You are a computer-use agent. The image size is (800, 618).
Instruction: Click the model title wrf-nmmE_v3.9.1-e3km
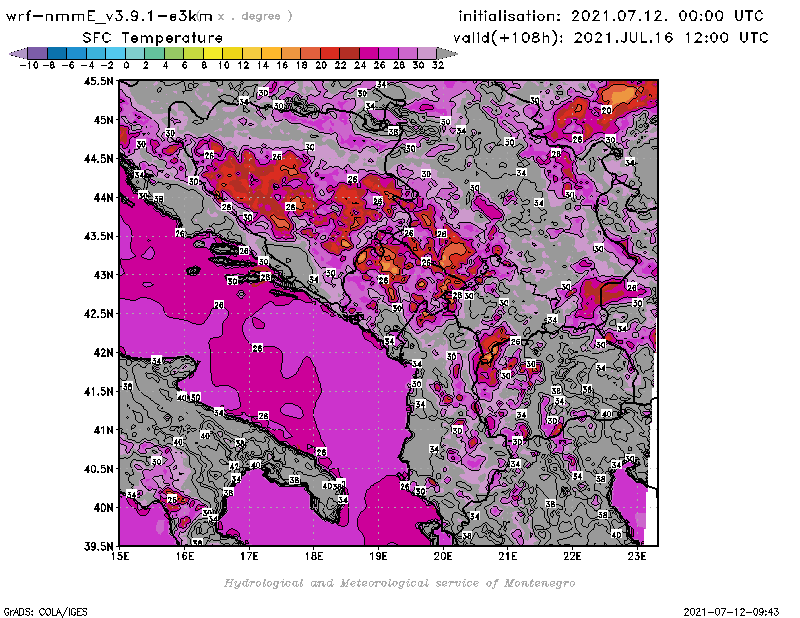coord(109,16)
